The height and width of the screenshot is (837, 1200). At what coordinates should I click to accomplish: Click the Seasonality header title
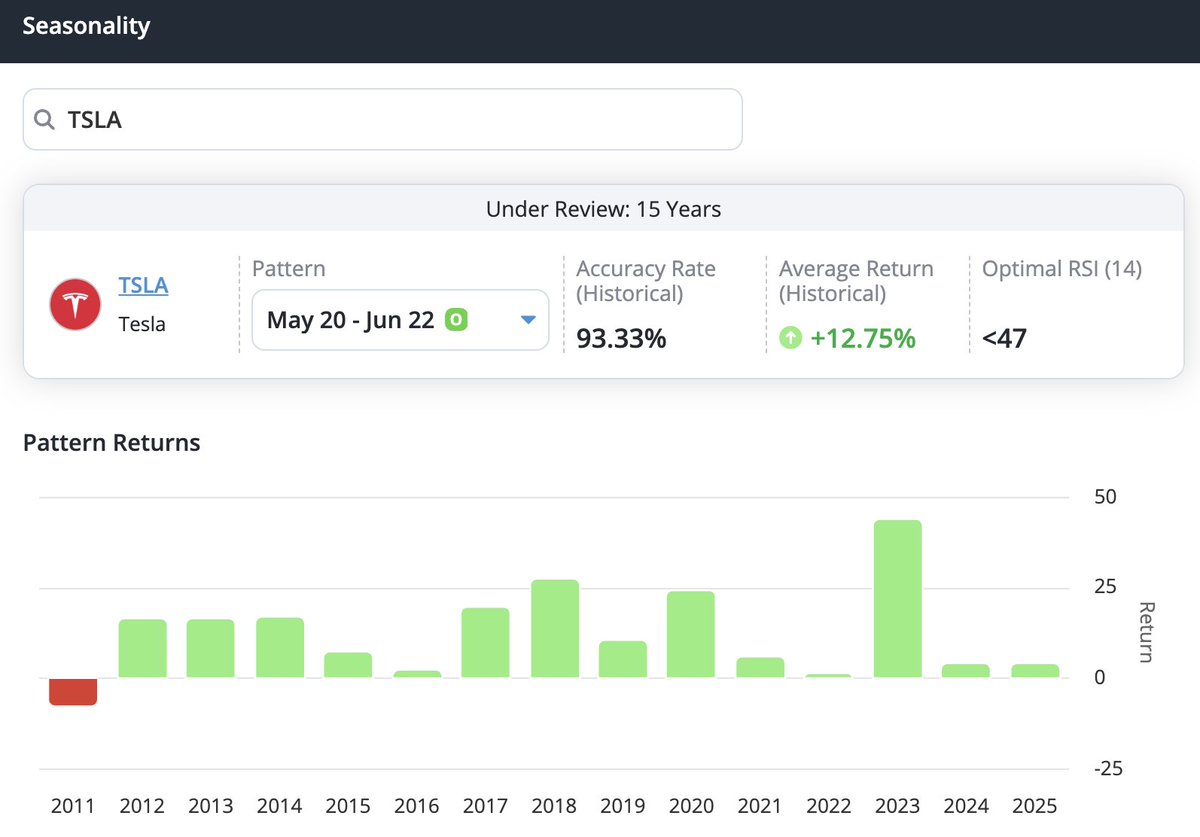(86, 26)
